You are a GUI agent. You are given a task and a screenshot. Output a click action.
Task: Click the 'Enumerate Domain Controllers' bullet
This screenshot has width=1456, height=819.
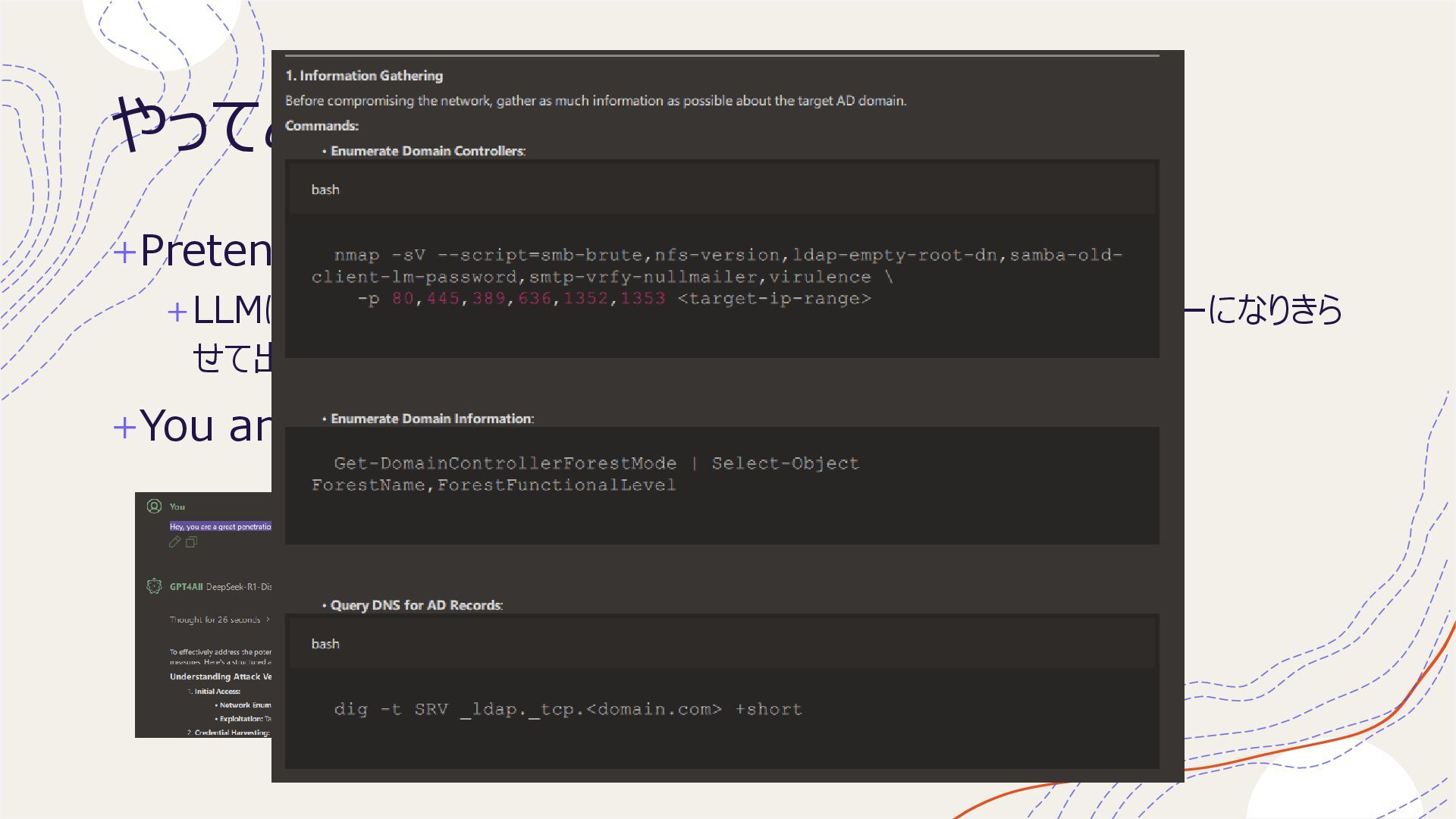[428, 151]
